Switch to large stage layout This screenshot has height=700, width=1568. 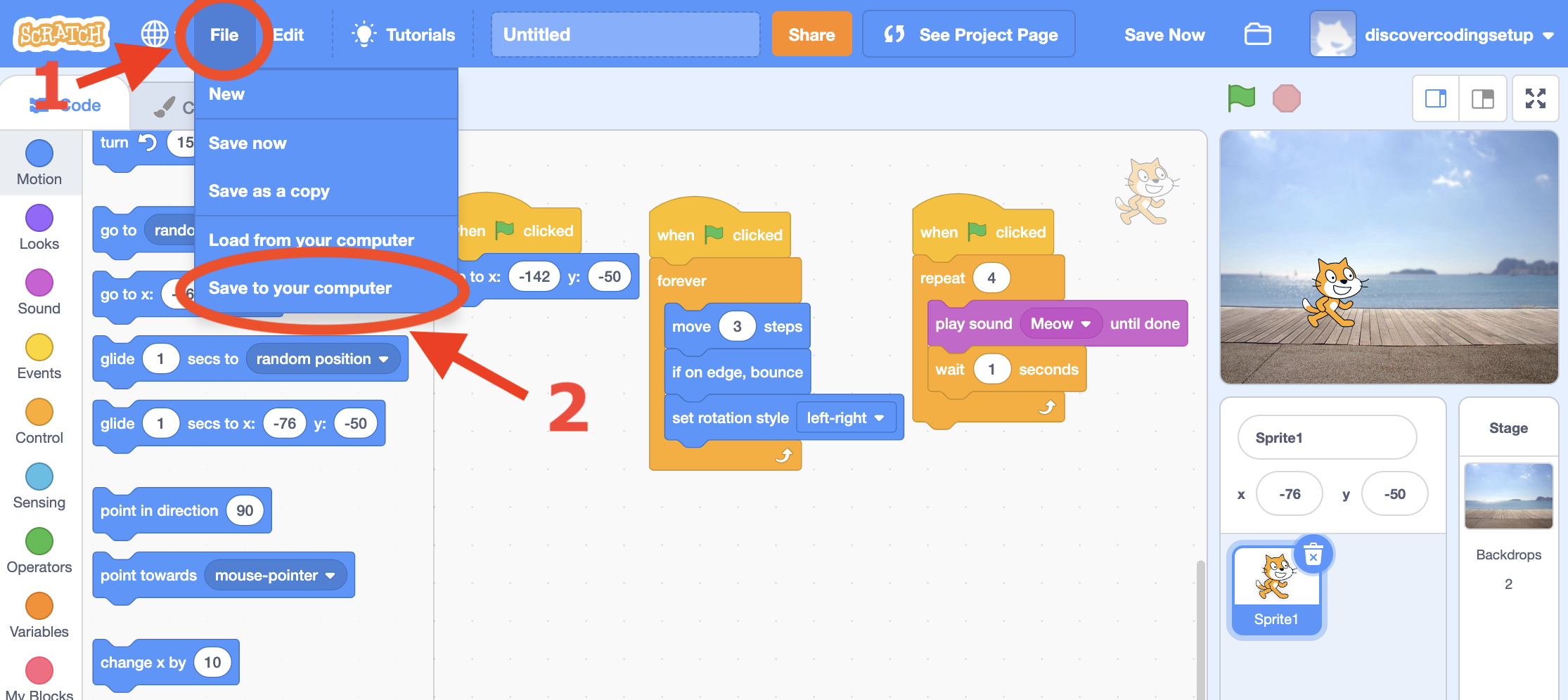tap(1483, 98)
